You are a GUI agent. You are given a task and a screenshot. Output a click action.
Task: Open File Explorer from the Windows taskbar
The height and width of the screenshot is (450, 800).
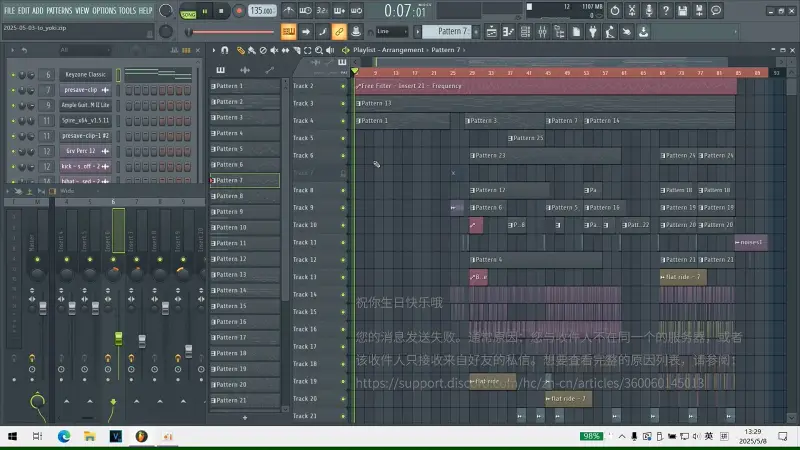[x=90, y=436]
